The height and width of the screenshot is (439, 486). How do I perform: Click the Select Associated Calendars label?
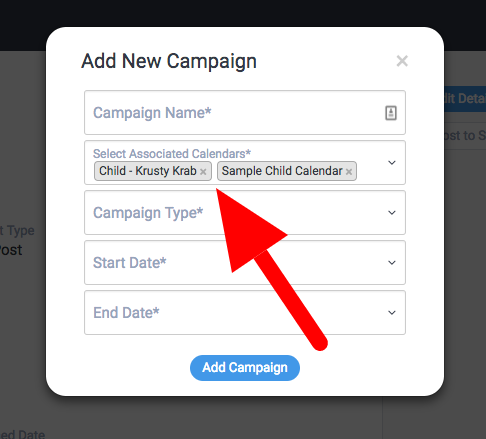(172, 154)
